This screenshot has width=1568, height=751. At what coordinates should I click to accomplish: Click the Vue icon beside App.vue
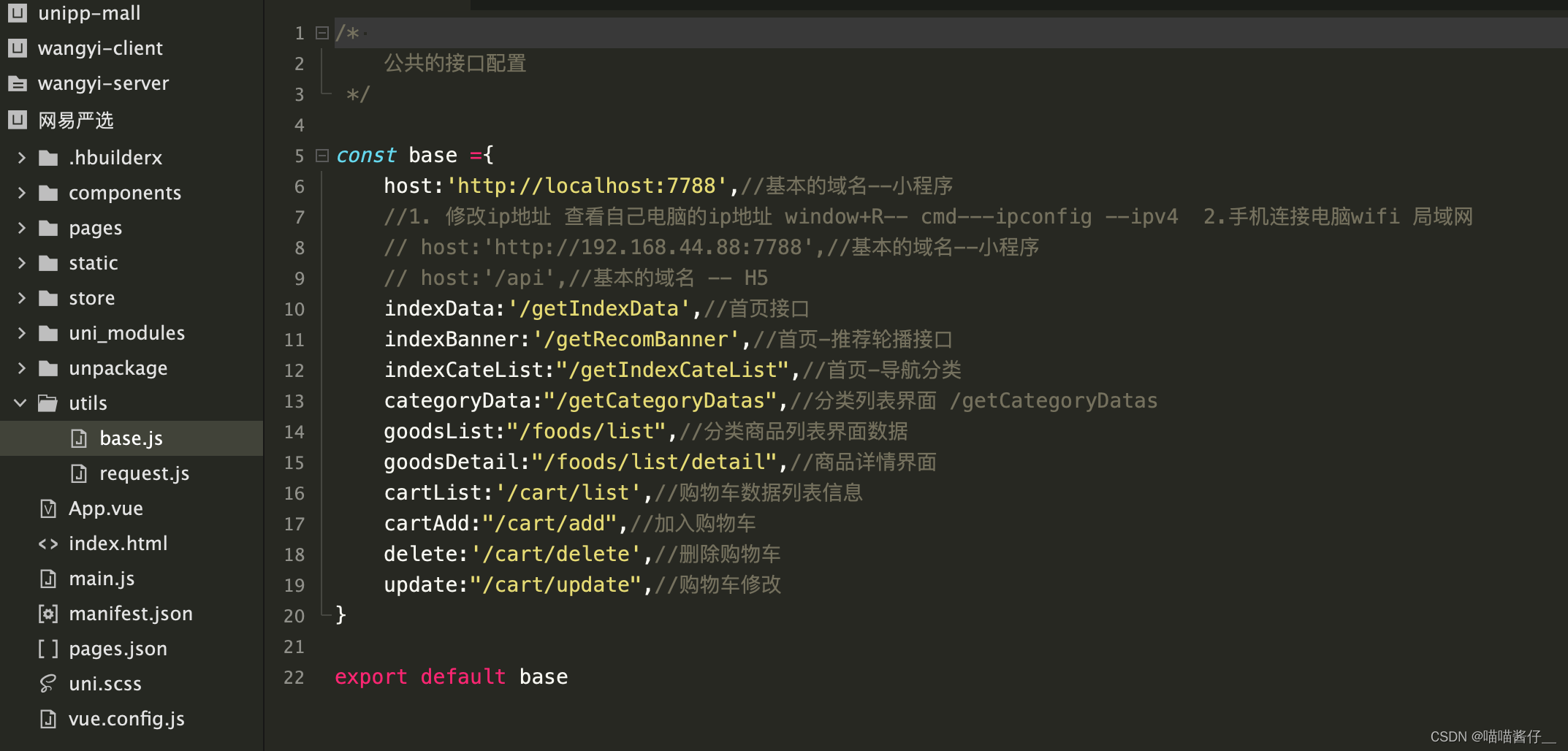click(47, 508)
